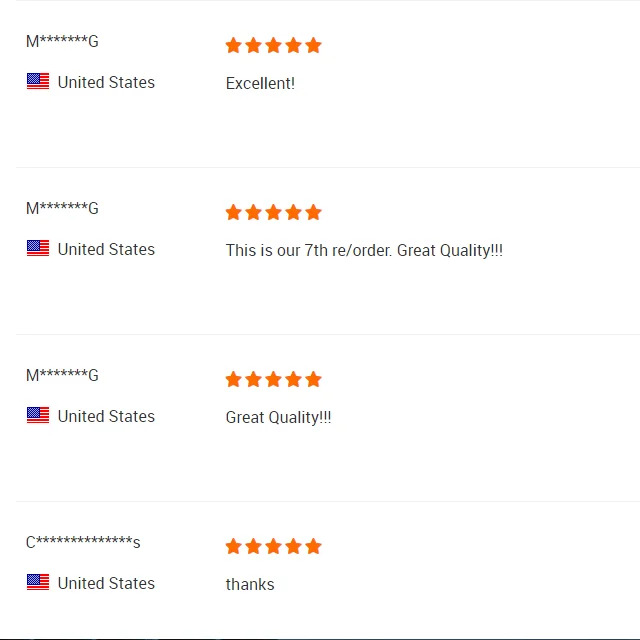Click the star rating above the 7th re/order review
Viewport: 640px width, 640px height.
[x=273, y=212]
